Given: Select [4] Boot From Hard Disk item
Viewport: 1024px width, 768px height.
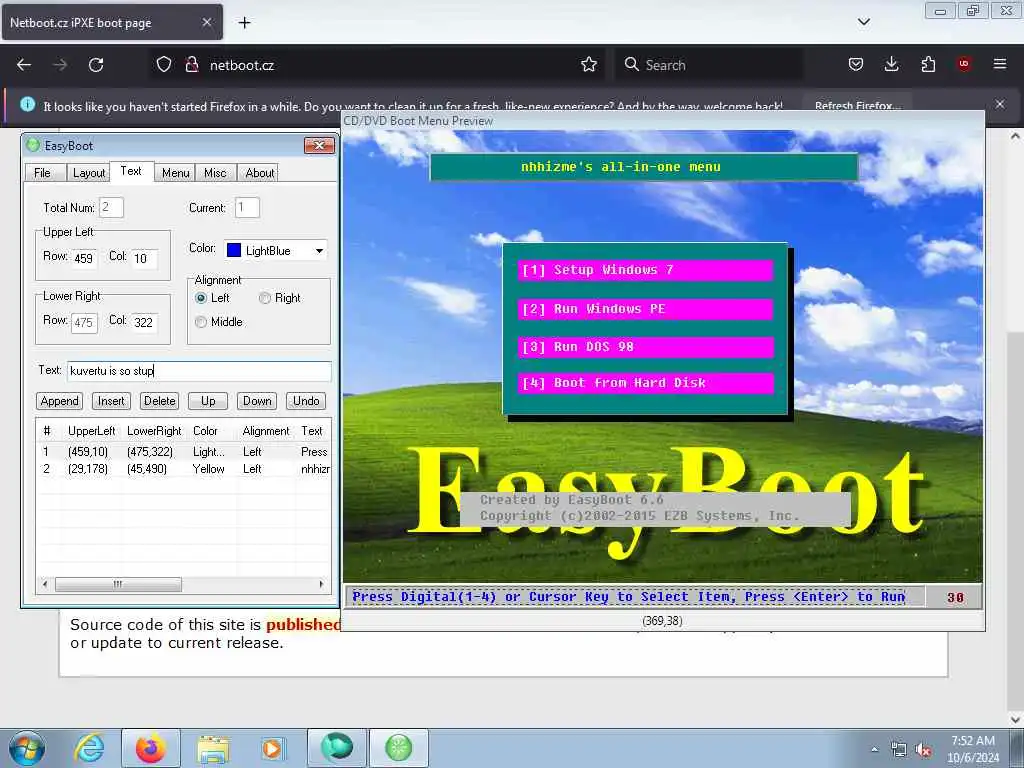Looking at the screenshot, I should click(x=645, y=383).
